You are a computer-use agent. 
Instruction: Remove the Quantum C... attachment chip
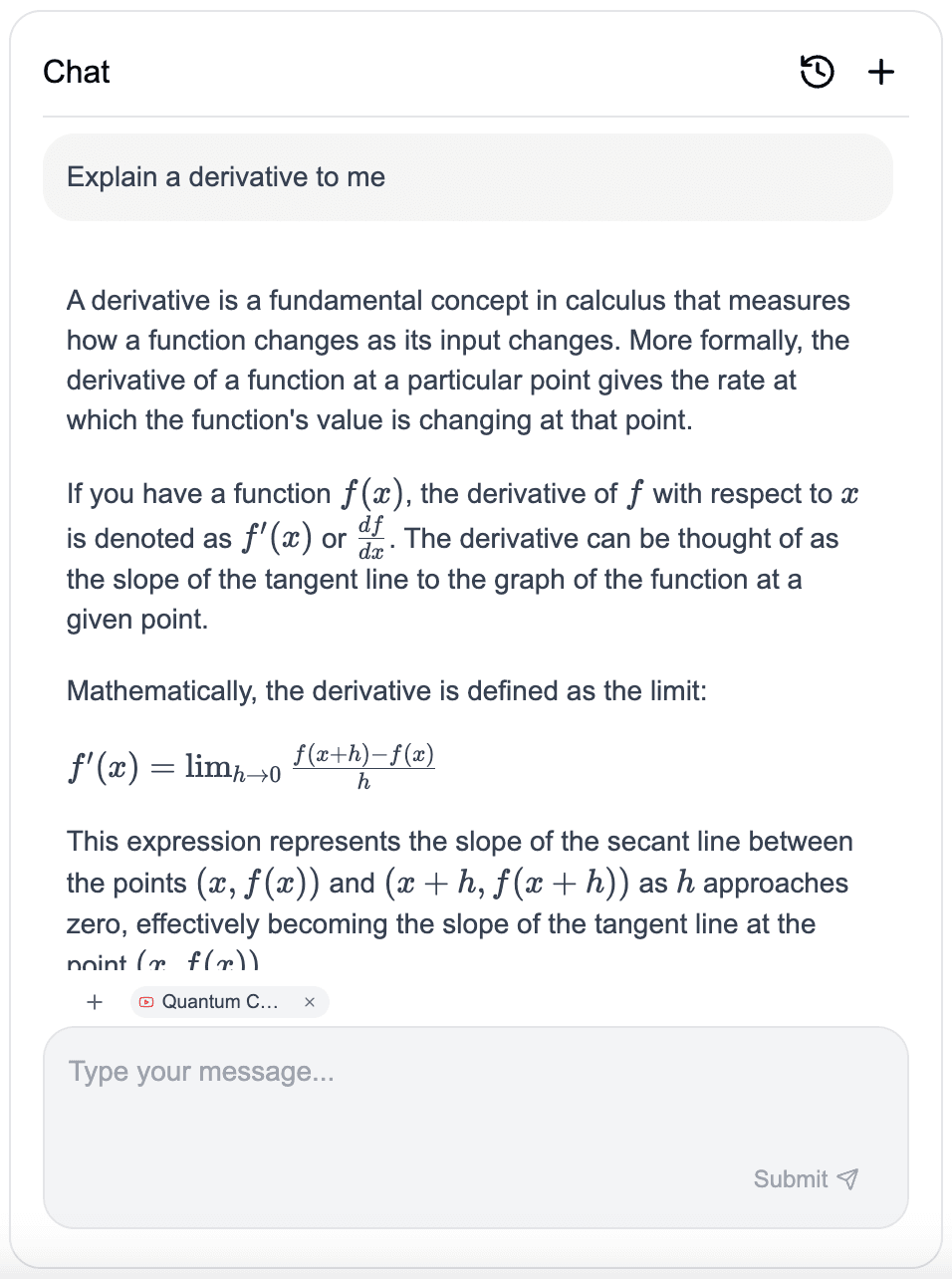310,1002
